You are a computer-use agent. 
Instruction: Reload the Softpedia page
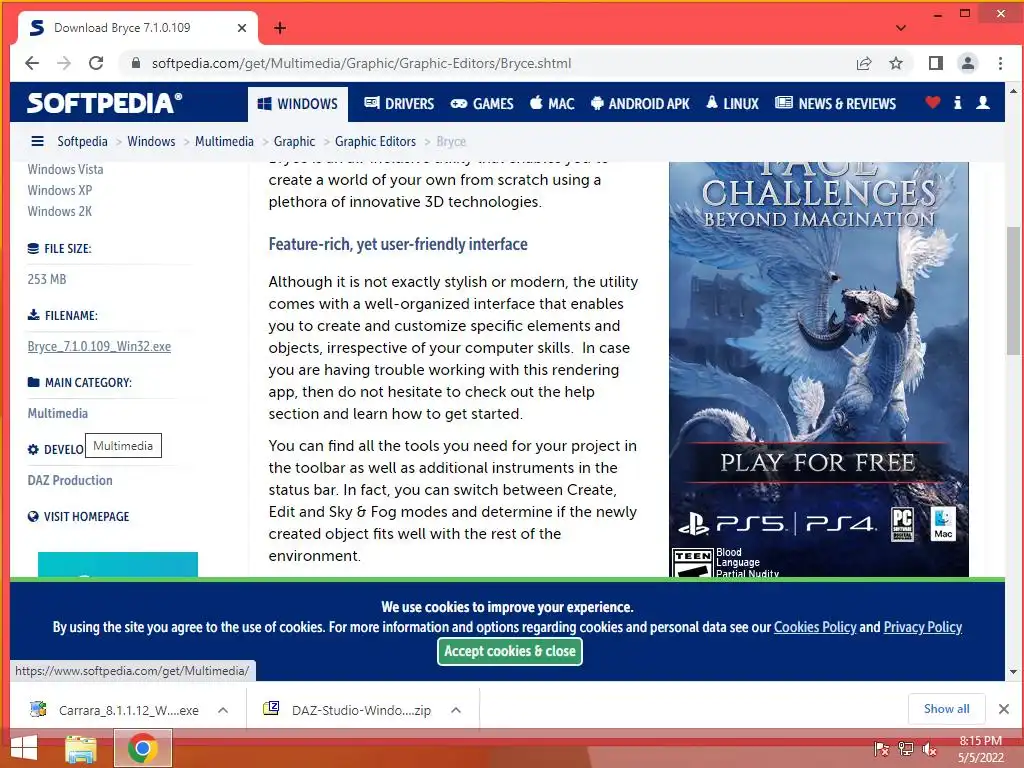click(96, 63)
